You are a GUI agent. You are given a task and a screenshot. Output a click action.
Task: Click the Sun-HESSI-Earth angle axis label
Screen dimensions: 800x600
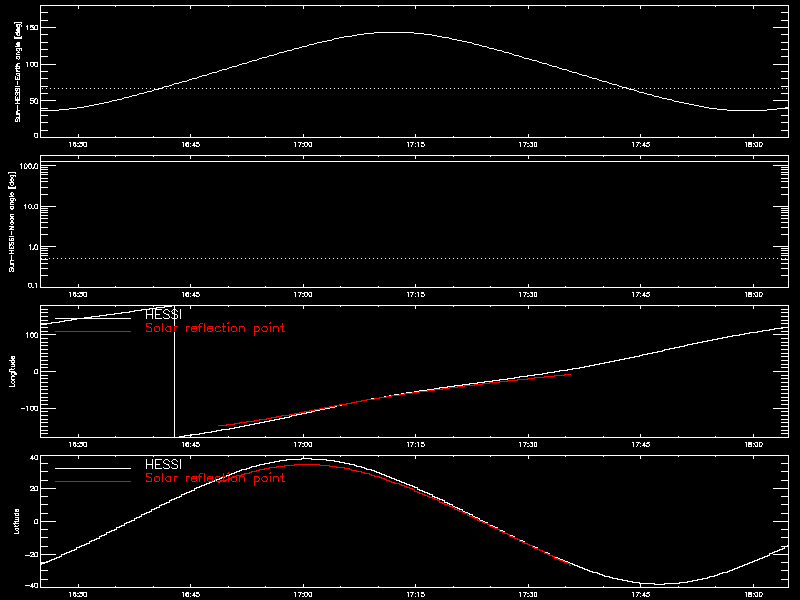coord(17,72)
